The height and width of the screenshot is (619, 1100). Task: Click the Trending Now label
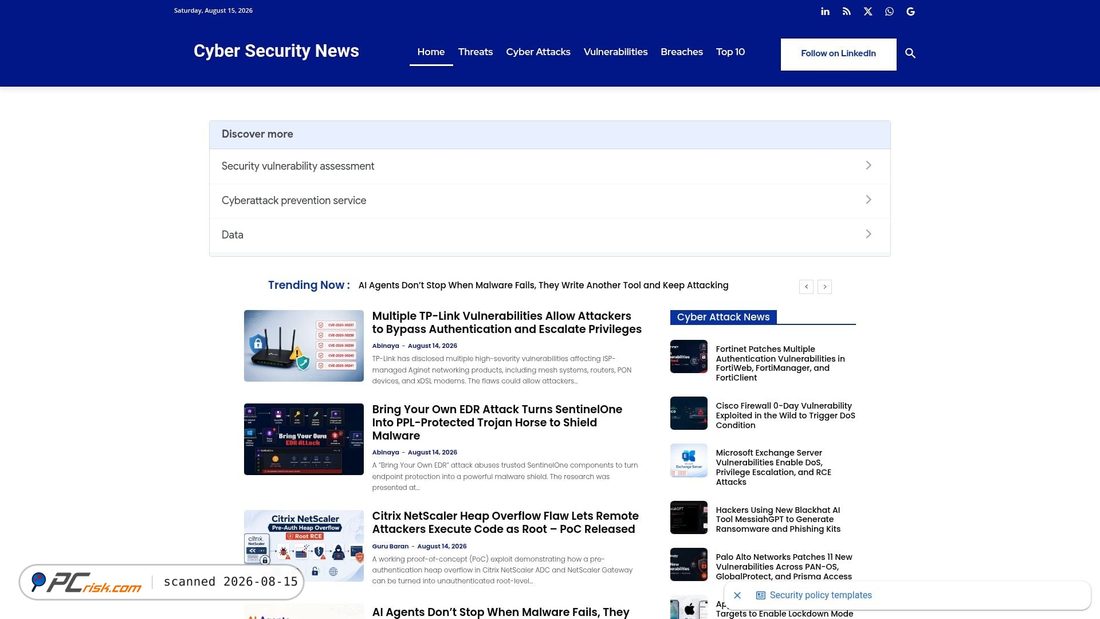click(x=309, y=285)
